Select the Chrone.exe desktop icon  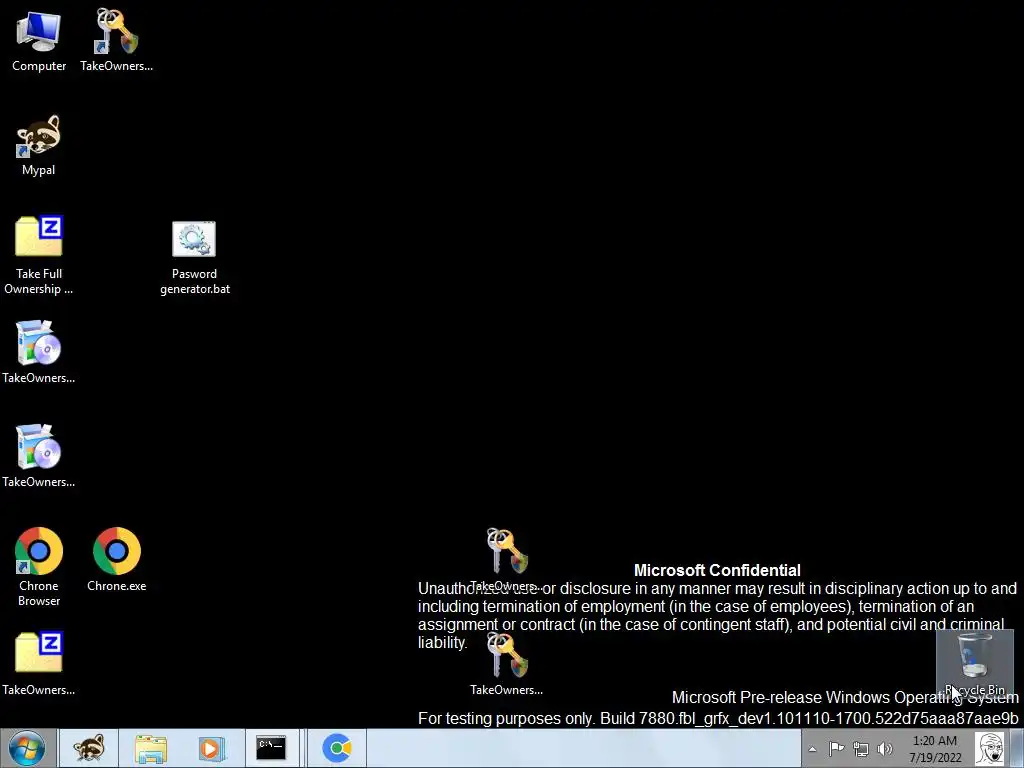pos(117,560)
